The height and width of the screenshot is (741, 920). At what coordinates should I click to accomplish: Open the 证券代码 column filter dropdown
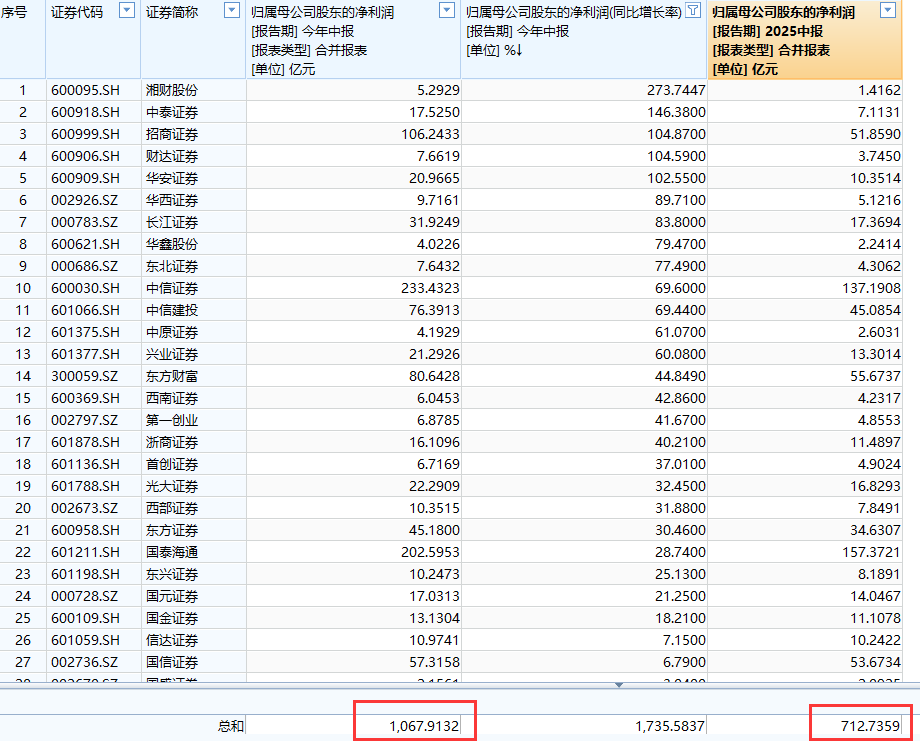tap(127, 10)
